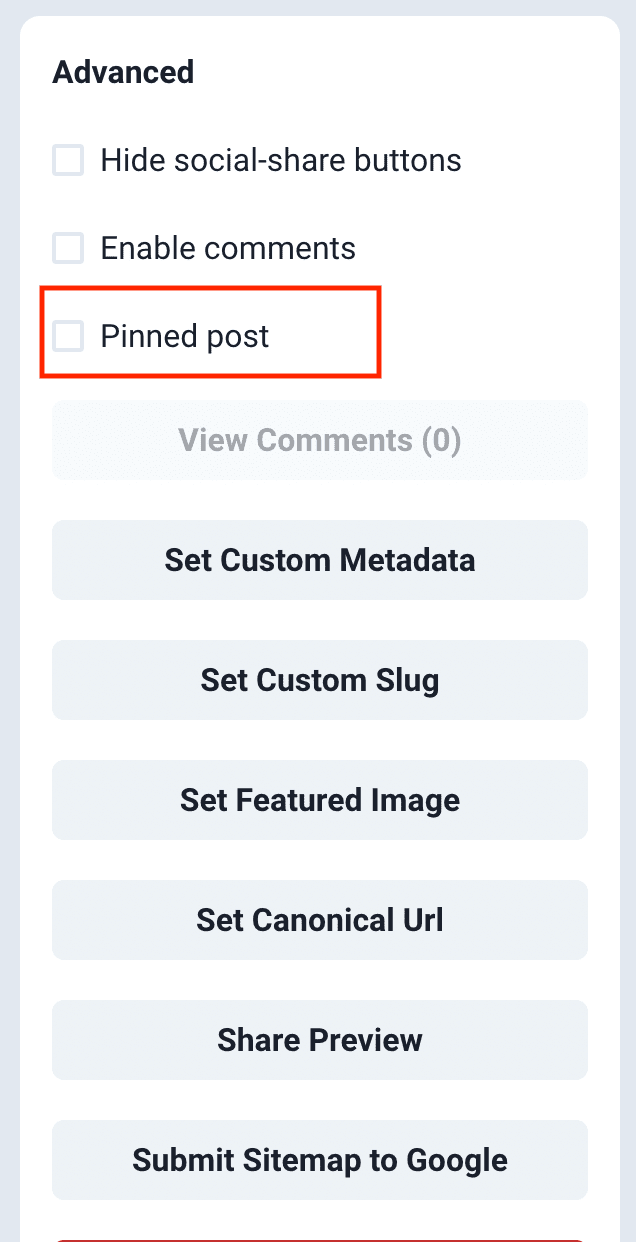Tick the Enable comments checkbox

pos(68,248)
